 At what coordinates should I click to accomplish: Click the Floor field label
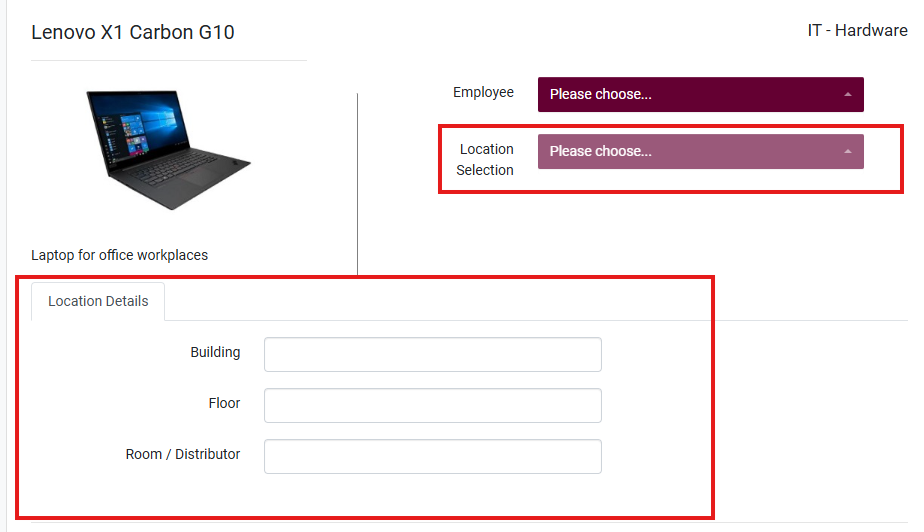pyautogui.click(x=224, y=403)
